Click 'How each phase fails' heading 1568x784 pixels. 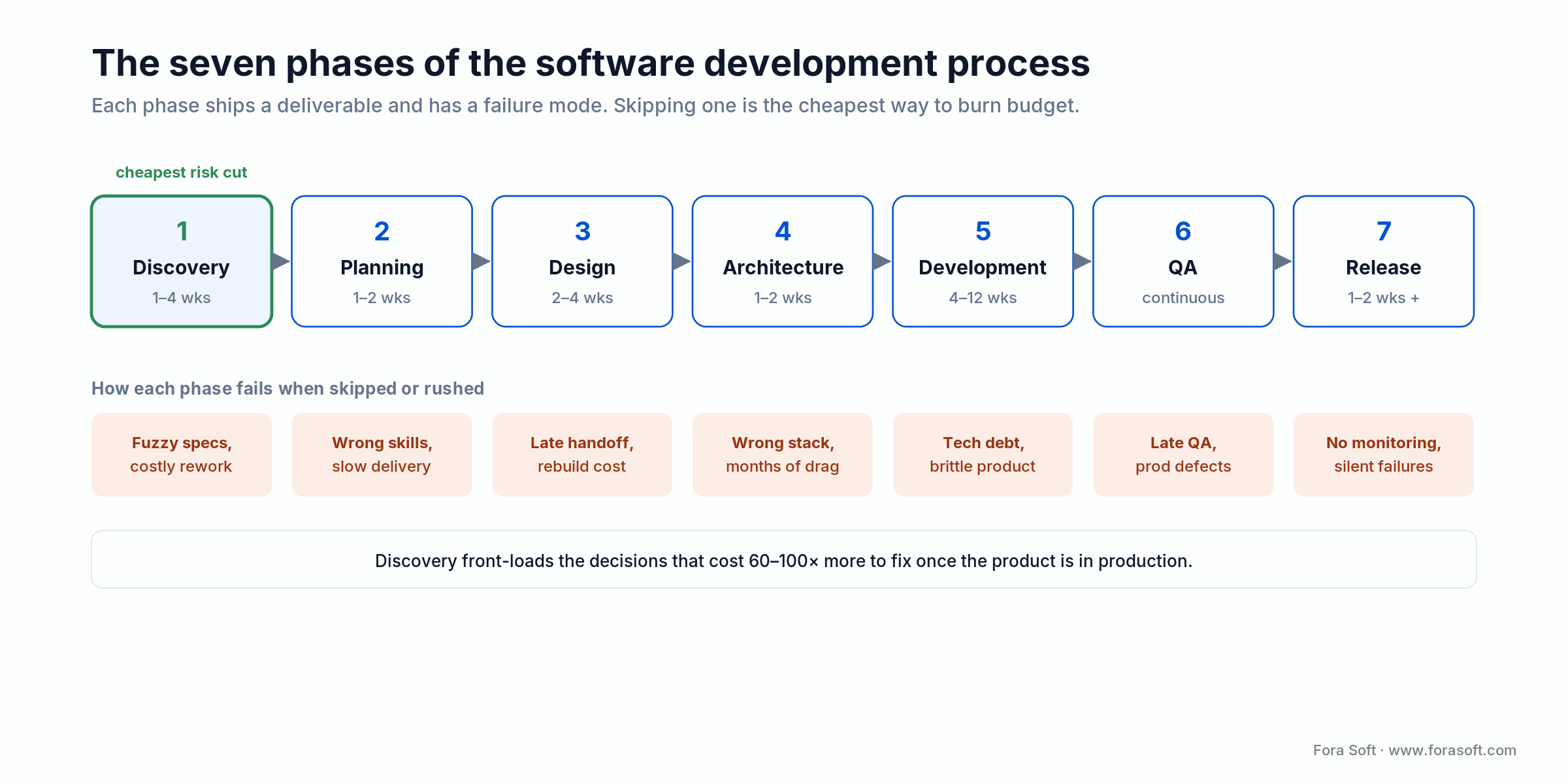point(287,389)
